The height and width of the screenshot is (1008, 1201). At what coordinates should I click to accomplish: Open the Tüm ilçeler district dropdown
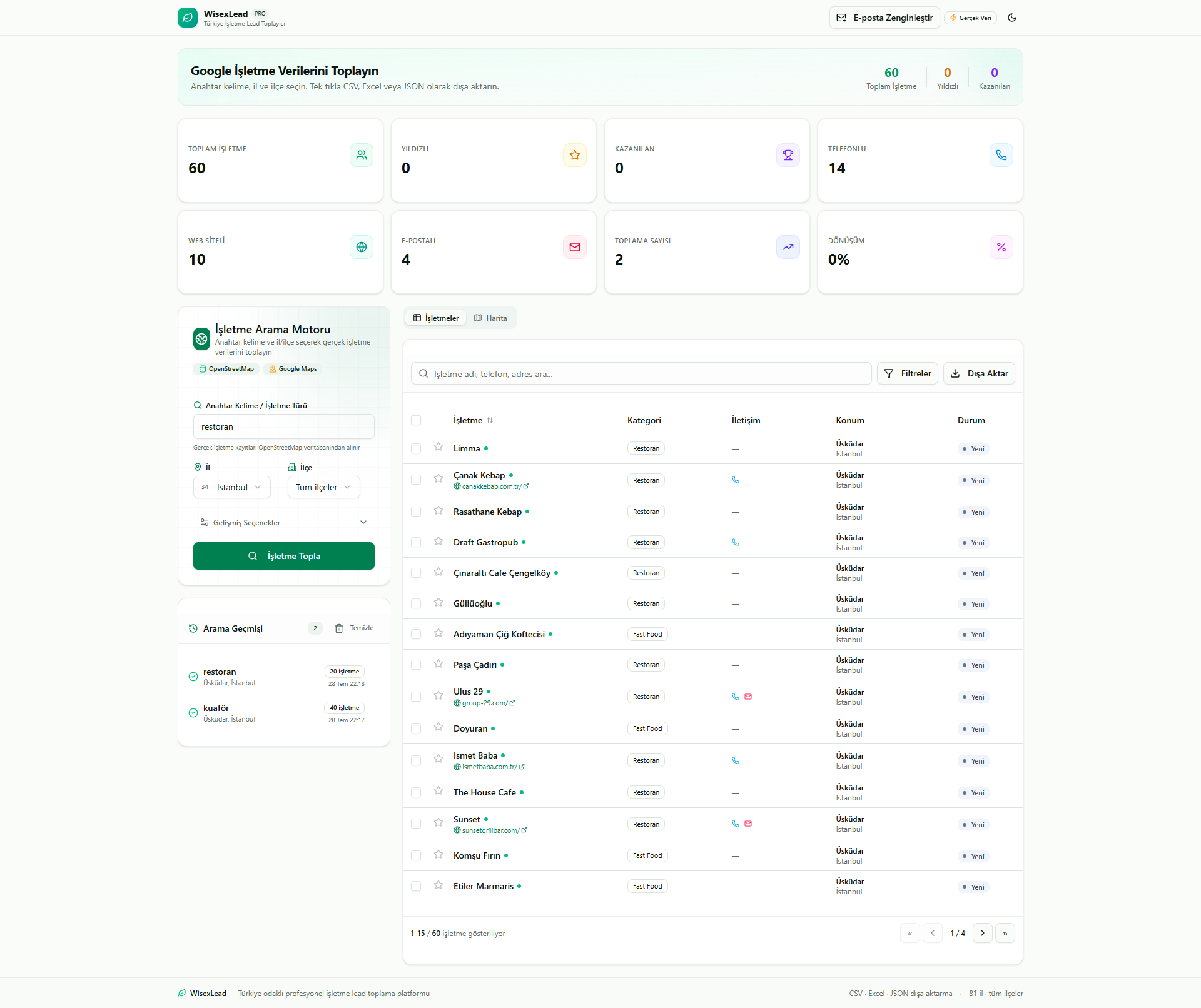324,487
